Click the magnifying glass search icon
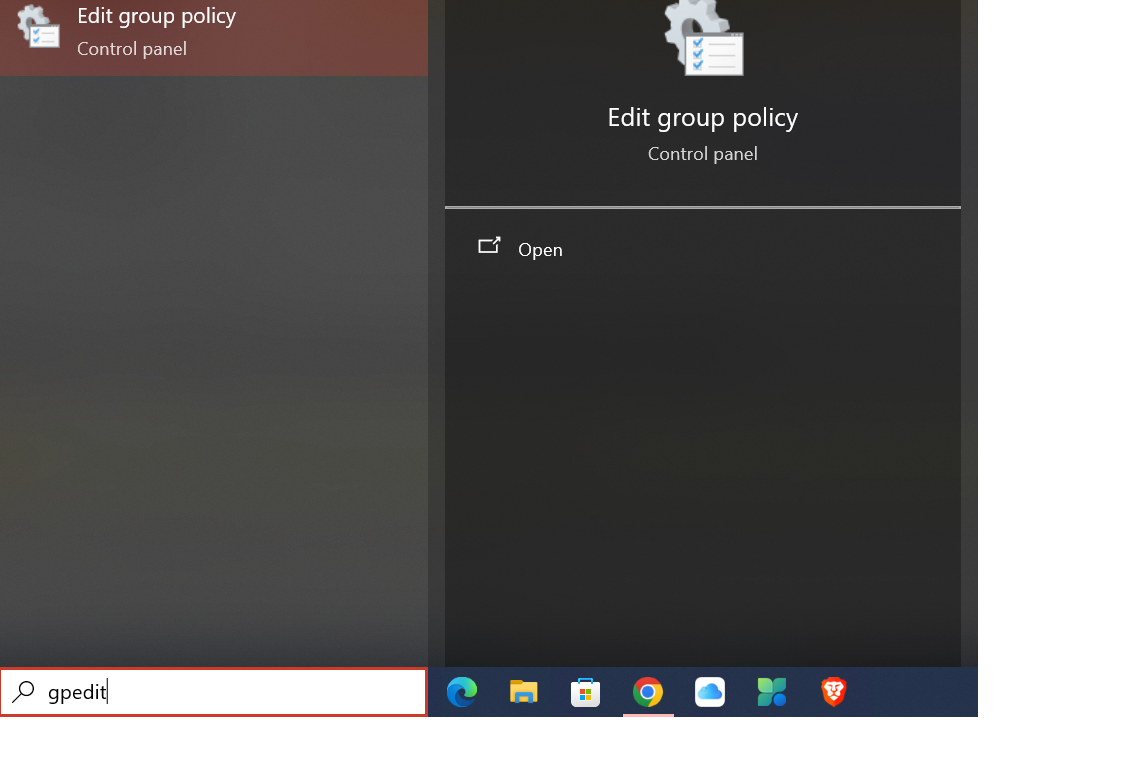Screen dimensions: 1138x757 (23, 692)
